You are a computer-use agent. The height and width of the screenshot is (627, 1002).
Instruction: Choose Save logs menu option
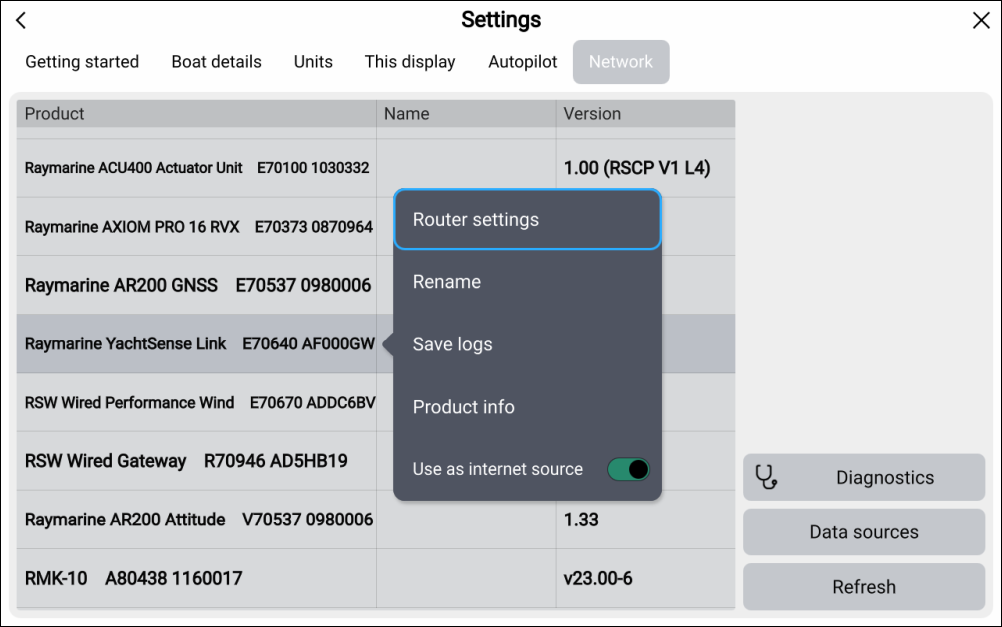(527, 344)
